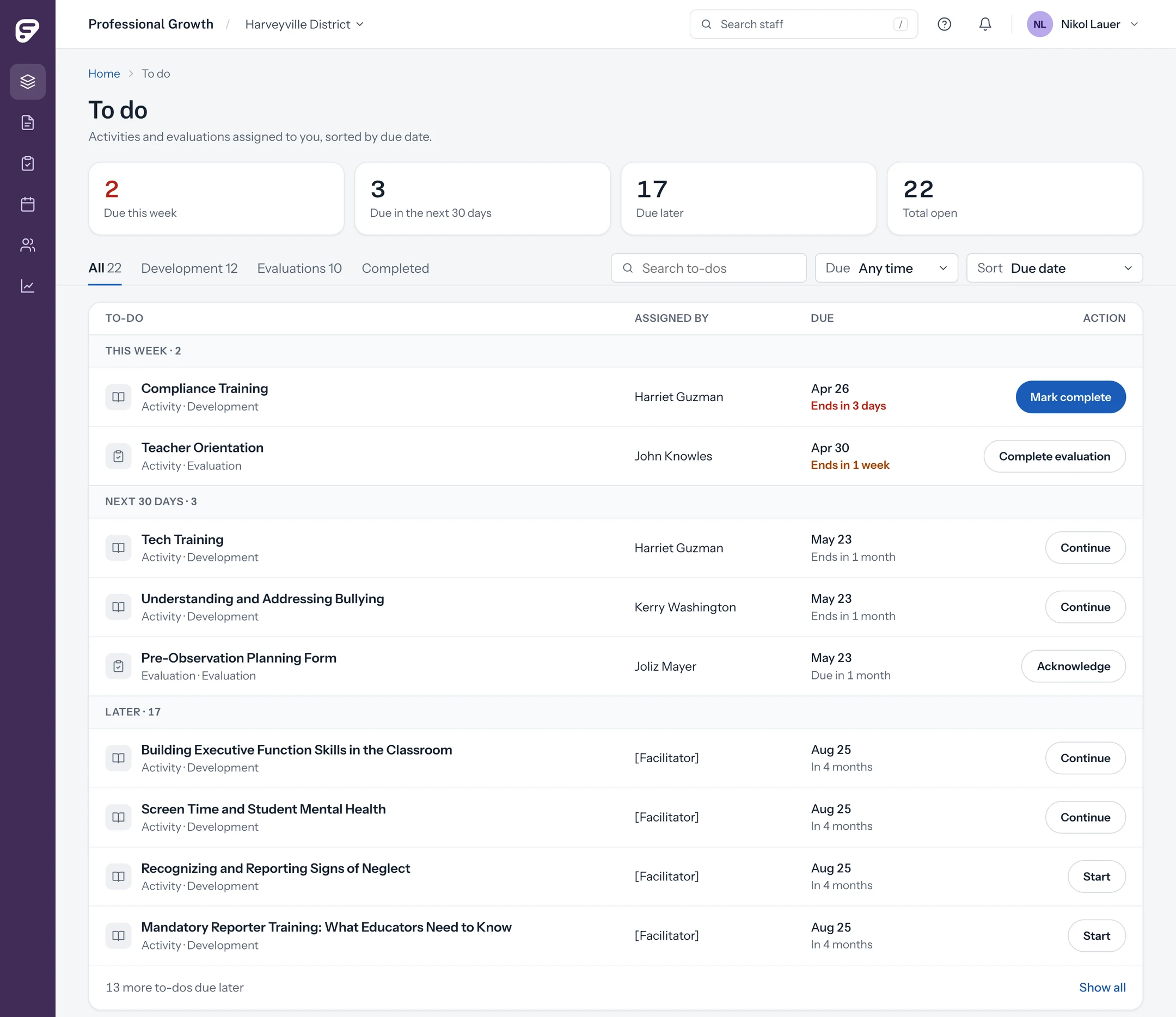1176x1017 pixels.
Task: Click Complete evaluation for Teacher Orientation
Action: [x=1055, y=456]
